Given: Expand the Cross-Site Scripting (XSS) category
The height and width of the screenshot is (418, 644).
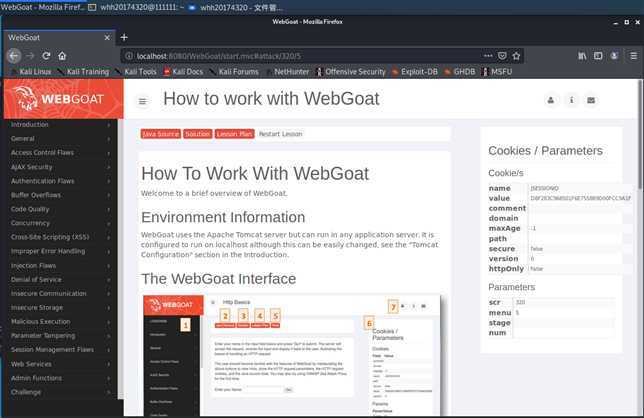Looking at the screenshot, I should pos(60,237).
